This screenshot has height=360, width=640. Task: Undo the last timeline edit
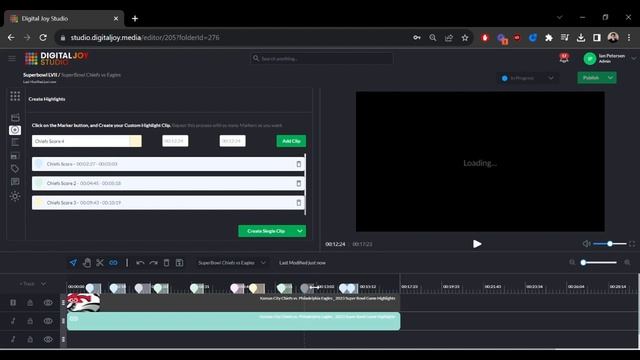click(x=140, y=263)
